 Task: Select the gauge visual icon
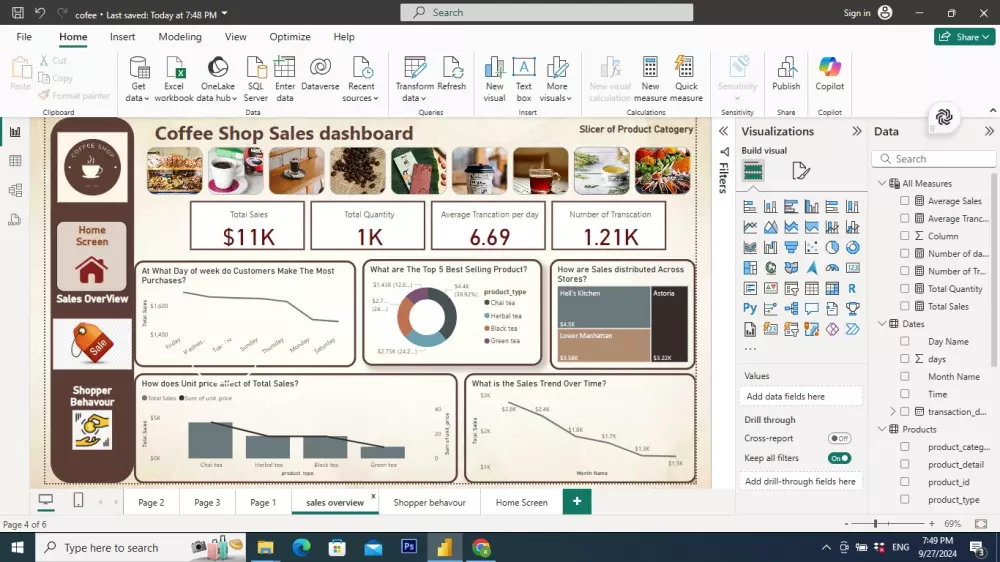(832, 268)
